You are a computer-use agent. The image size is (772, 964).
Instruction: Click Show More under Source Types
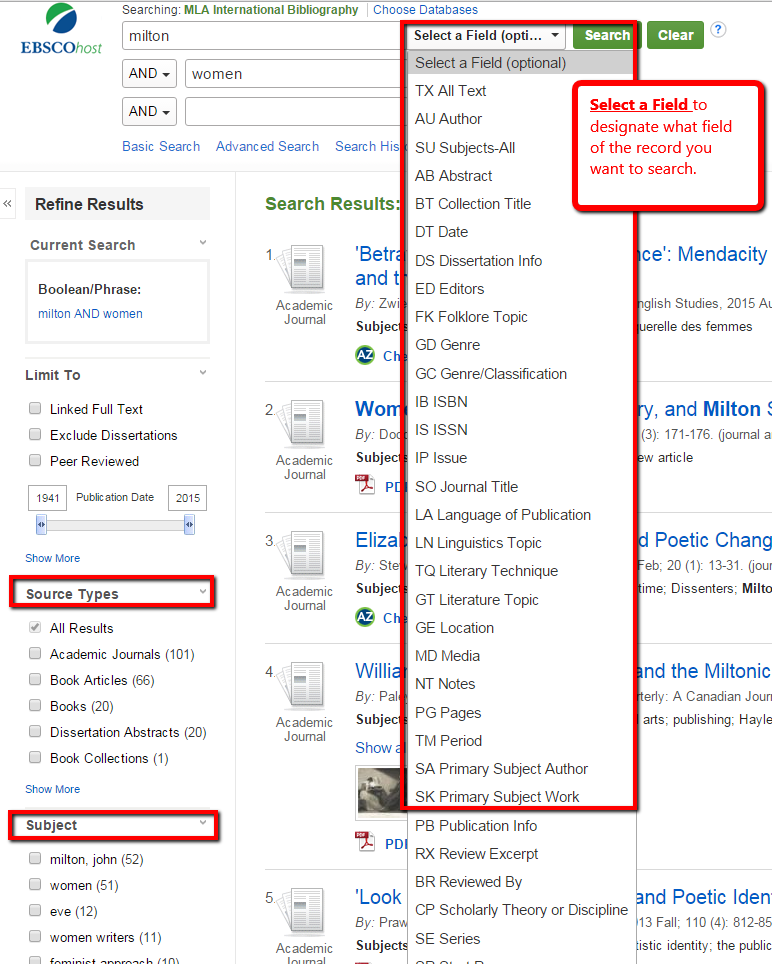pos(52,789)
